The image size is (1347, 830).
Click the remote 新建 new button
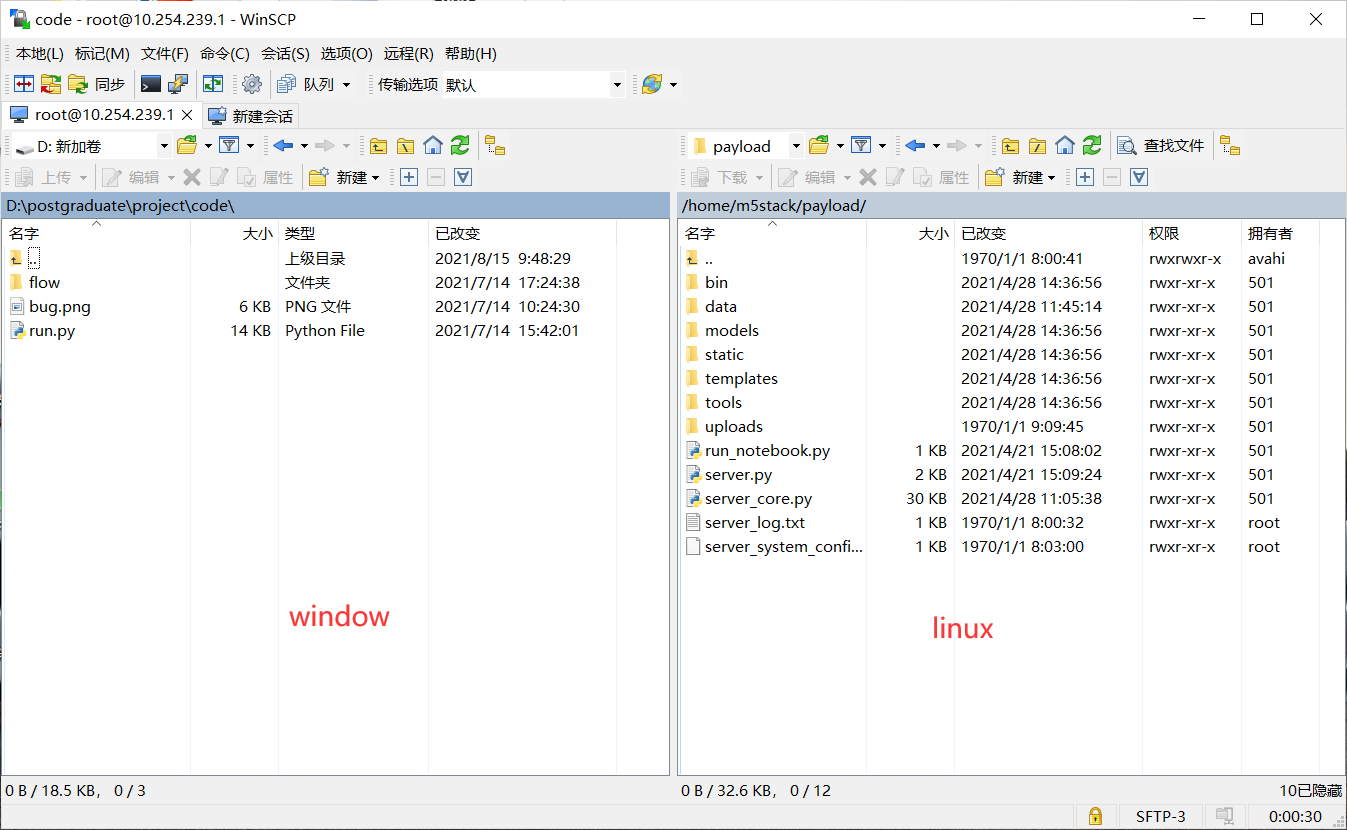click(1020, 177)
